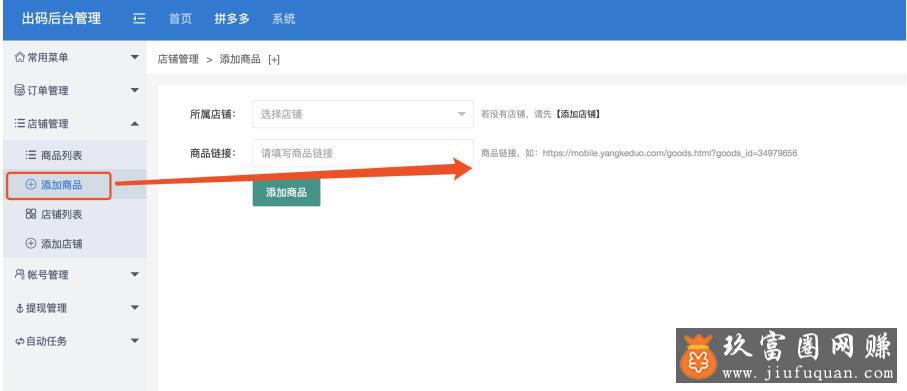Click the 店铺管理 breadcrumb
The image size is (907, 391).
[178, 59]
